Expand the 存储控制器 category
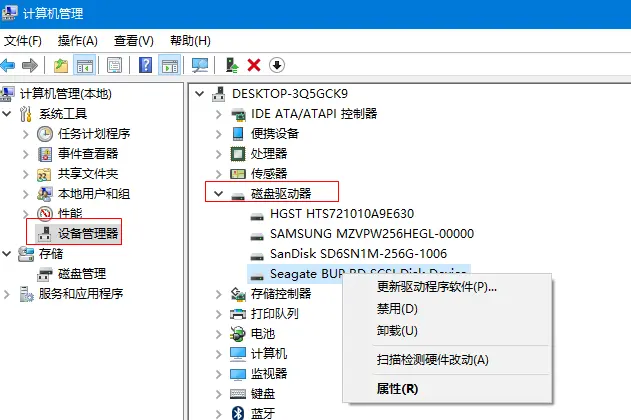 click(x=219, y=294)
